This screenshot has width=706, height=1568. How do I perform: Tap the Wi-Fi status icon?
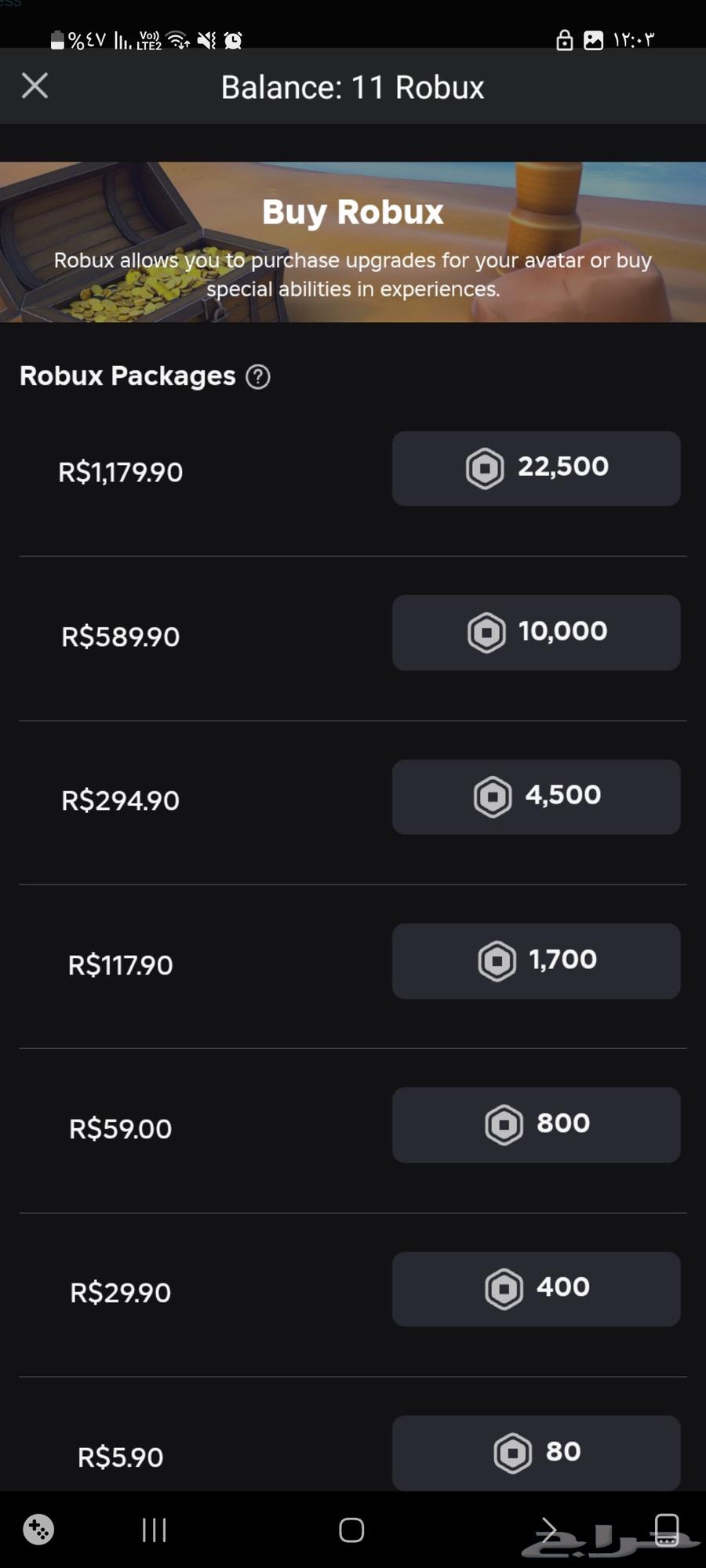pos(179,40)
